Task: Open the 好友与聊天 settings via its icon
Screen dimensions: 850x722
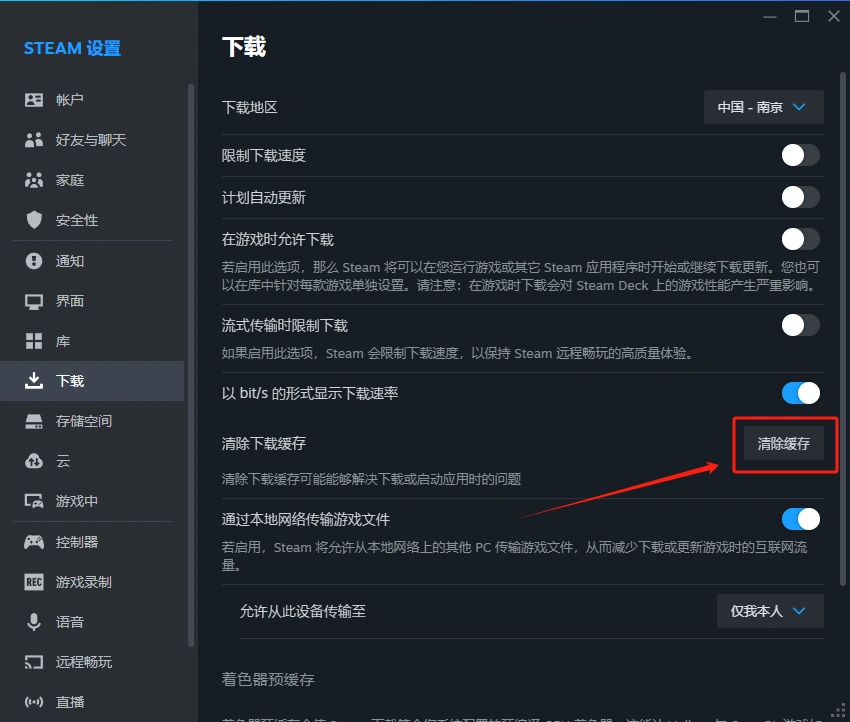Action: (32, 140)
